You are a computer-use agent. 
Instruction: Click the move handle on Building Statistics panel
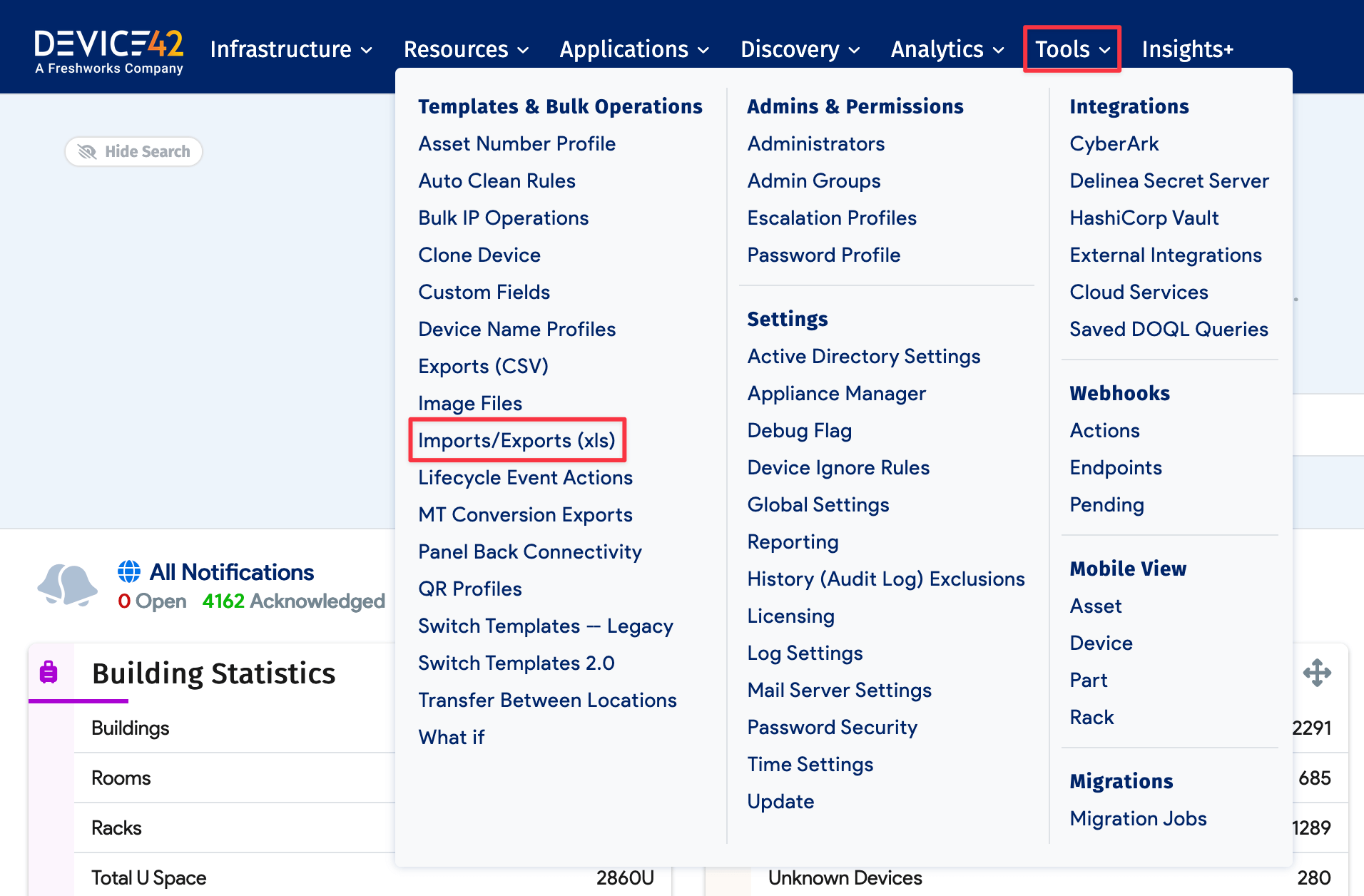[1318, 671]
